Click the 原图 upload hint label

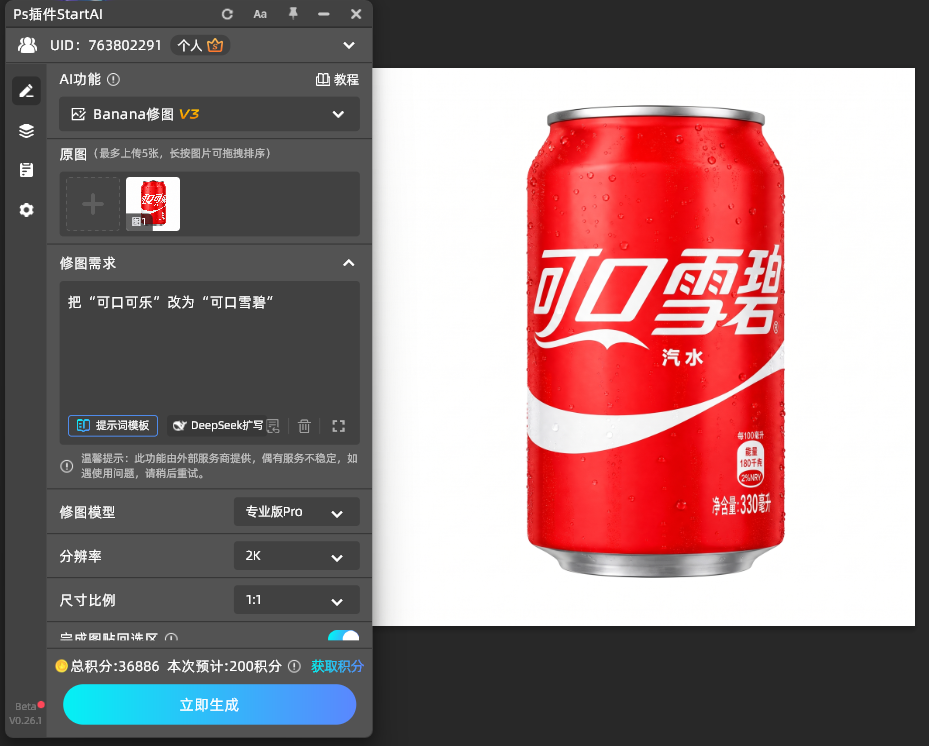pyautogui.click(x=165, y=154)
